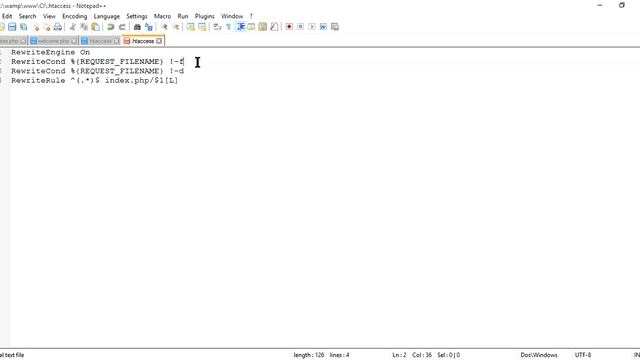The image size is (640, 360).
Task: Click the Close All documents toolbar icon
Action: (x=47, y=27)
